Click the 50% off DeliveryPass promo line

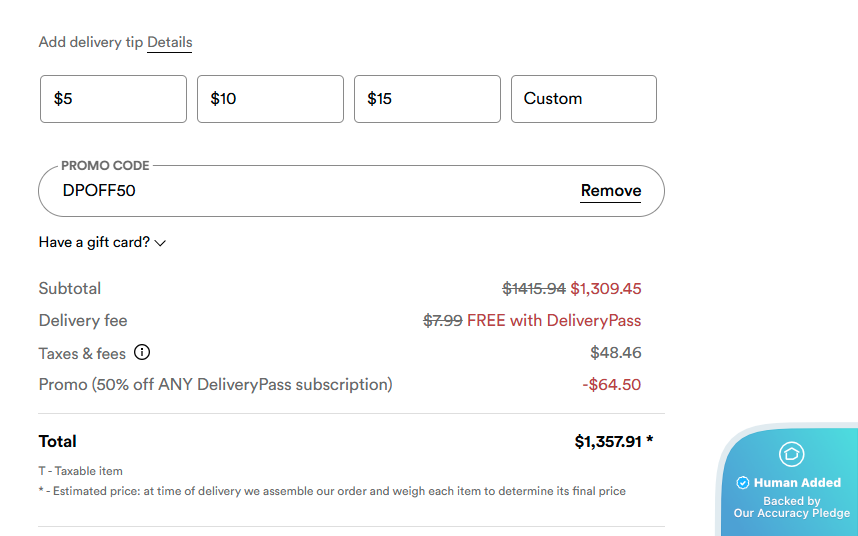click(215, 385)
